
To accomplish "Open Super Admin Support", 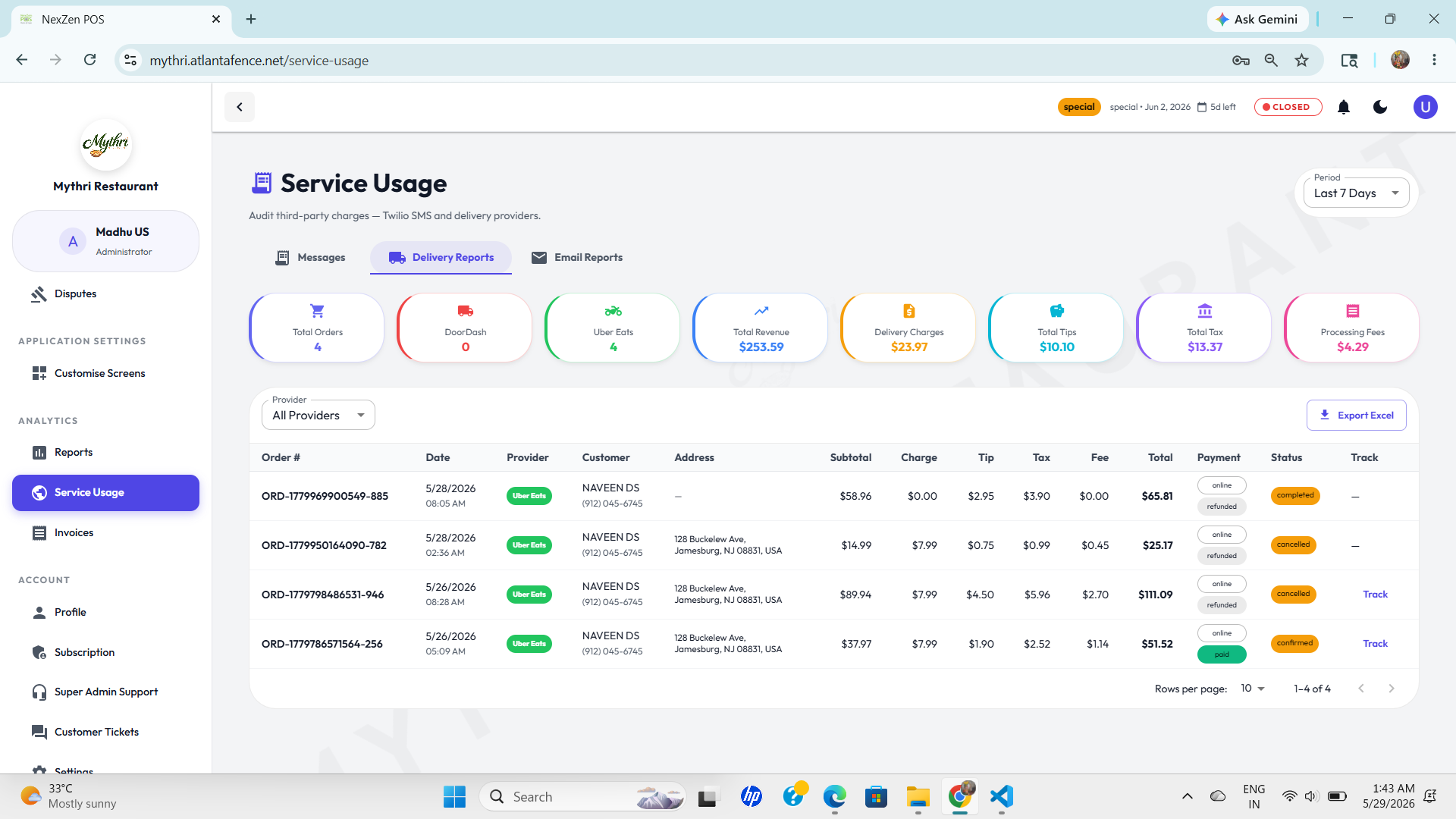I will click(x=106, y=692).
